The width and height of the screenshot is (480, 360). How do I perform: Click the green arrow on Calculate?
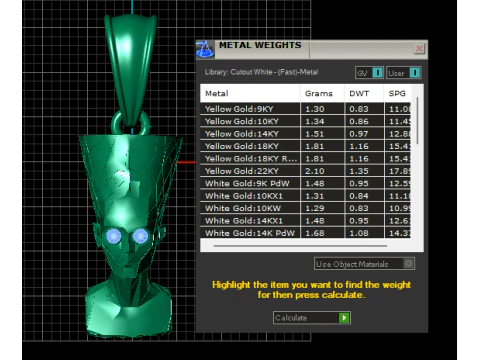pos(344,318)
